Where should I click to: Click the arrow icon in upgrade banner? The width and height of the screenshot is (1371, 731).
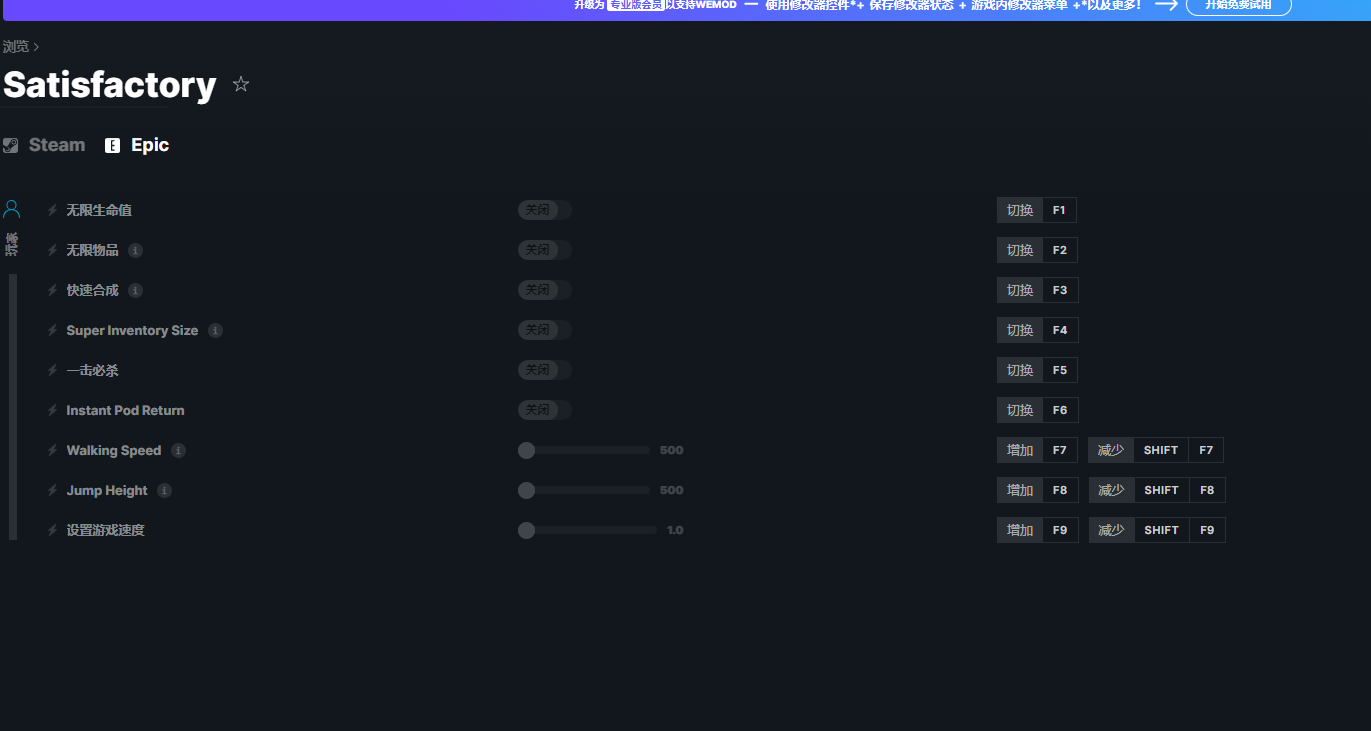tap(1166, 5)
